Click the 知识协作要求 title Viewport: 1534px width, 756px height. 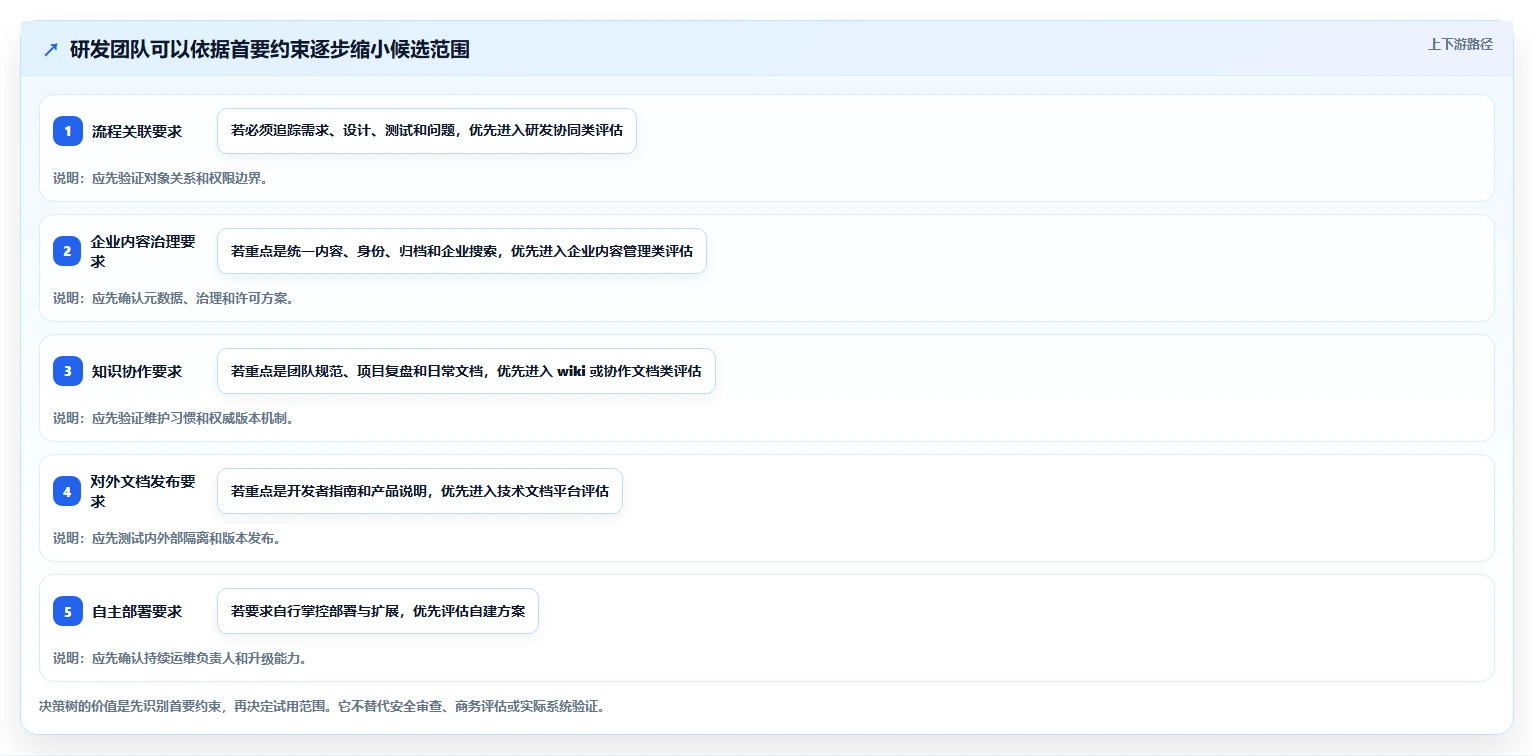click(x=137, y=371)
